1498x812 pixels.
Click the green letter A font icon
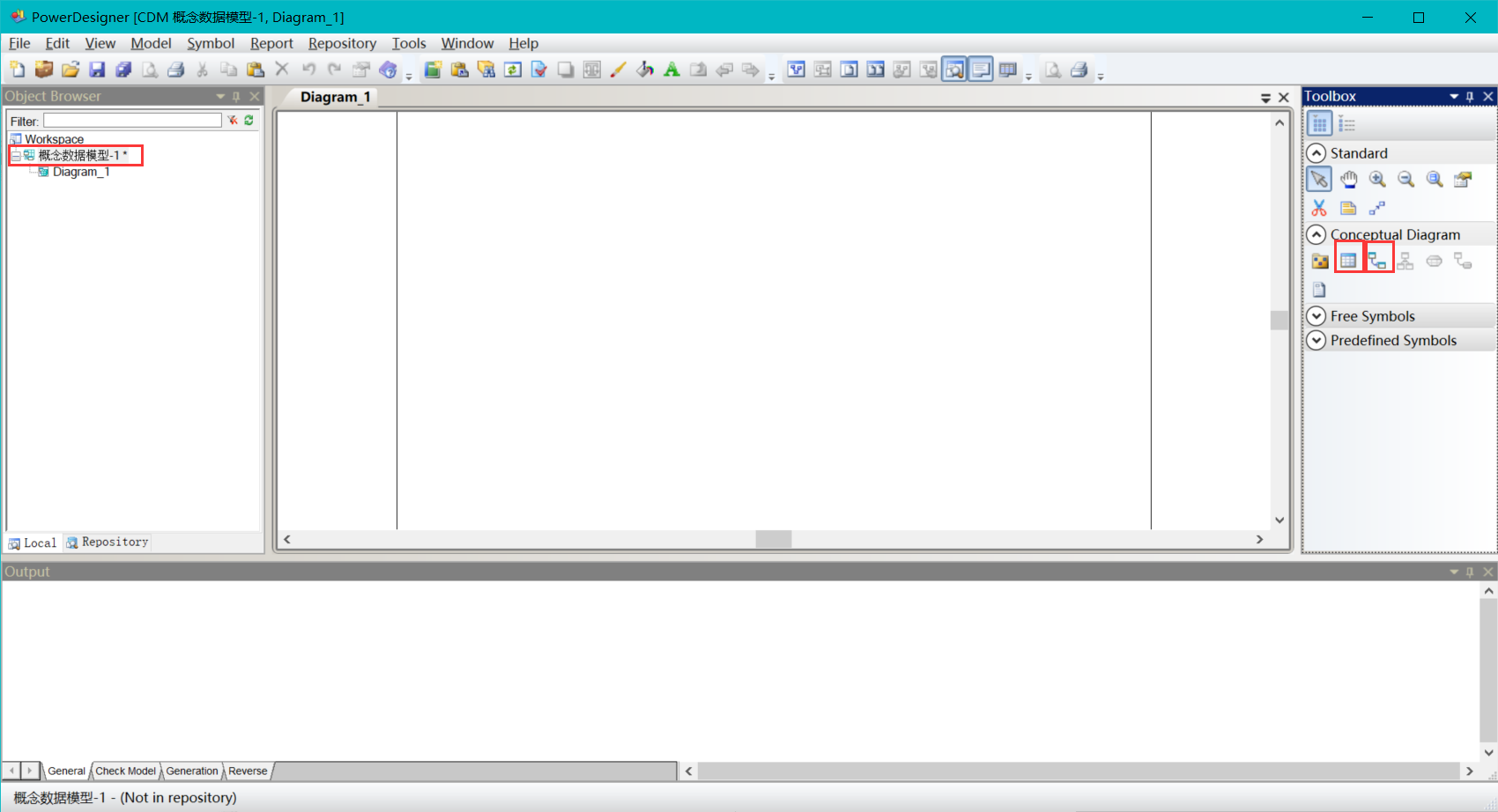pyautogui.click(x=671, y=70)
